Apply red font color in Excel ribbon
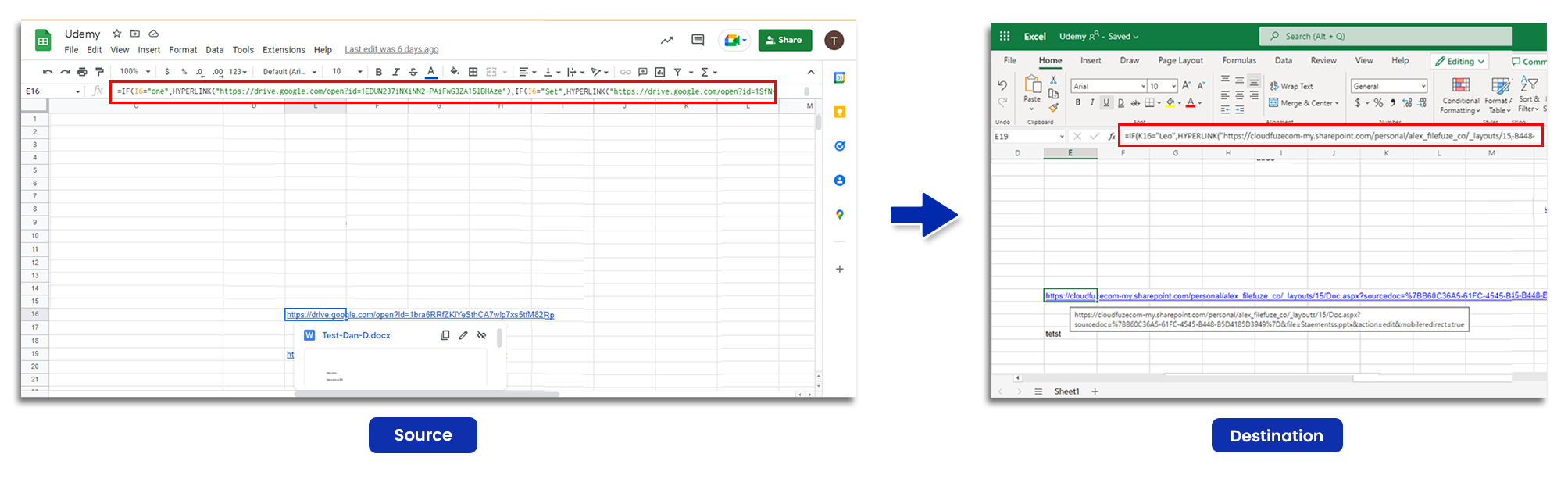The height and width of the screenshot is (479, 1568). tap(1190, 102)
